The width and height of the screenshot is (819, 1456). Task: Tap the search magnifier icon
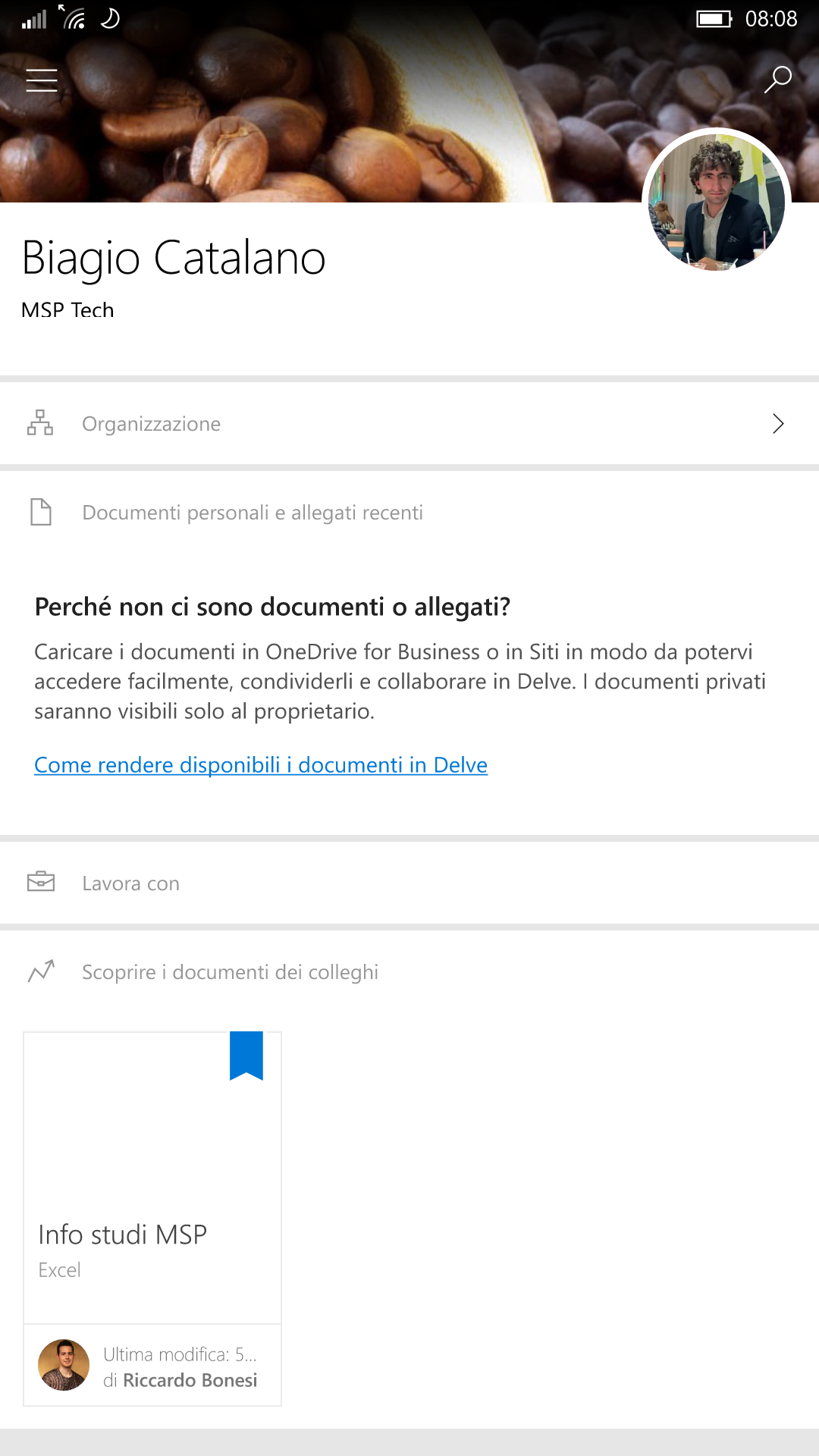pyautogui.click(x=777, y=80)
